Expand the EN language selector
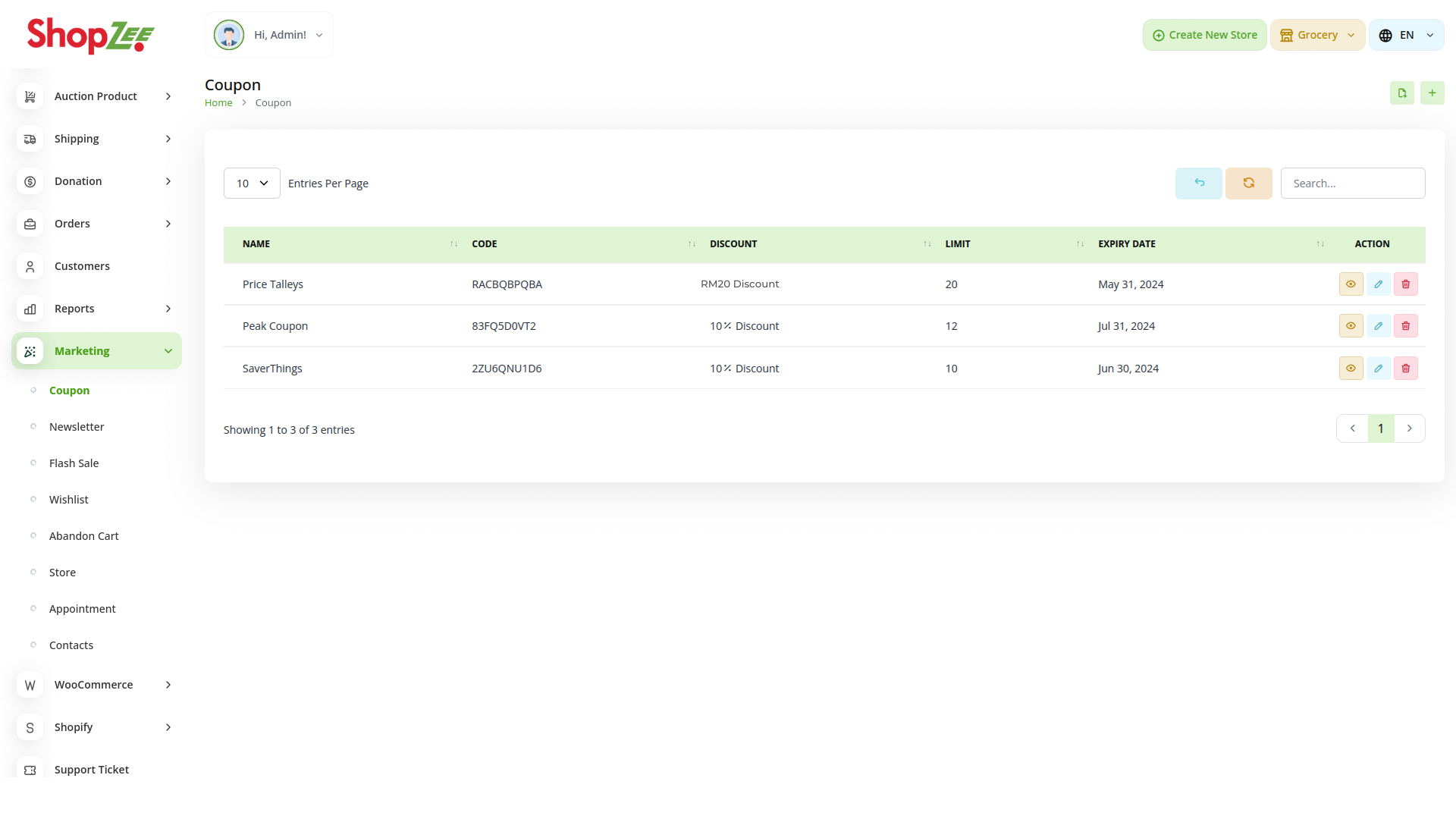 [1406, 35]
